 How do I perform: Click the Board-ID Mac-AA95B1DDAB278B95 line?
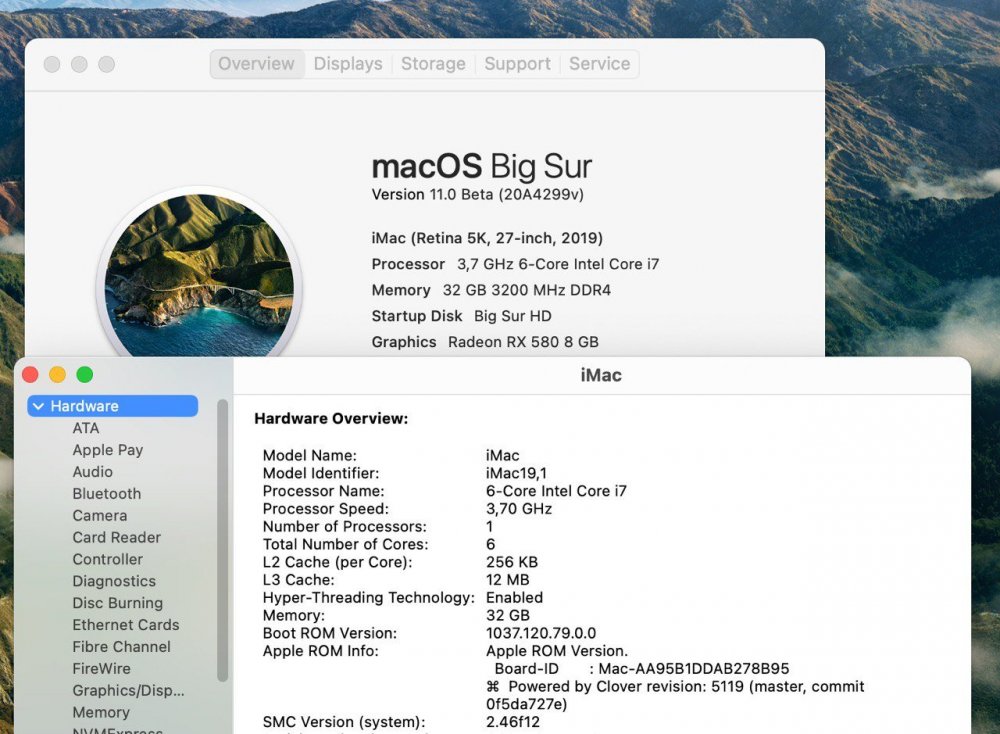coord(642,669)
